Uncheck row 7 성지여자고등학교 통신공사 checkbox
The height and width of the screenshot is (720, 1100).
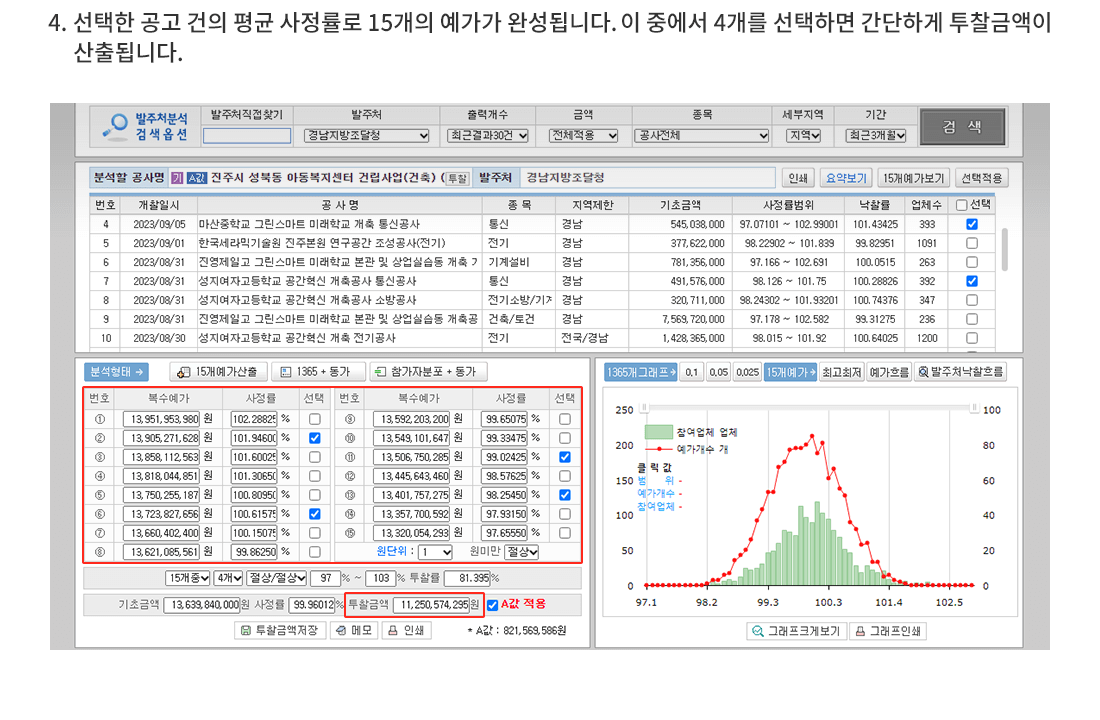click(x=971, y=281)
